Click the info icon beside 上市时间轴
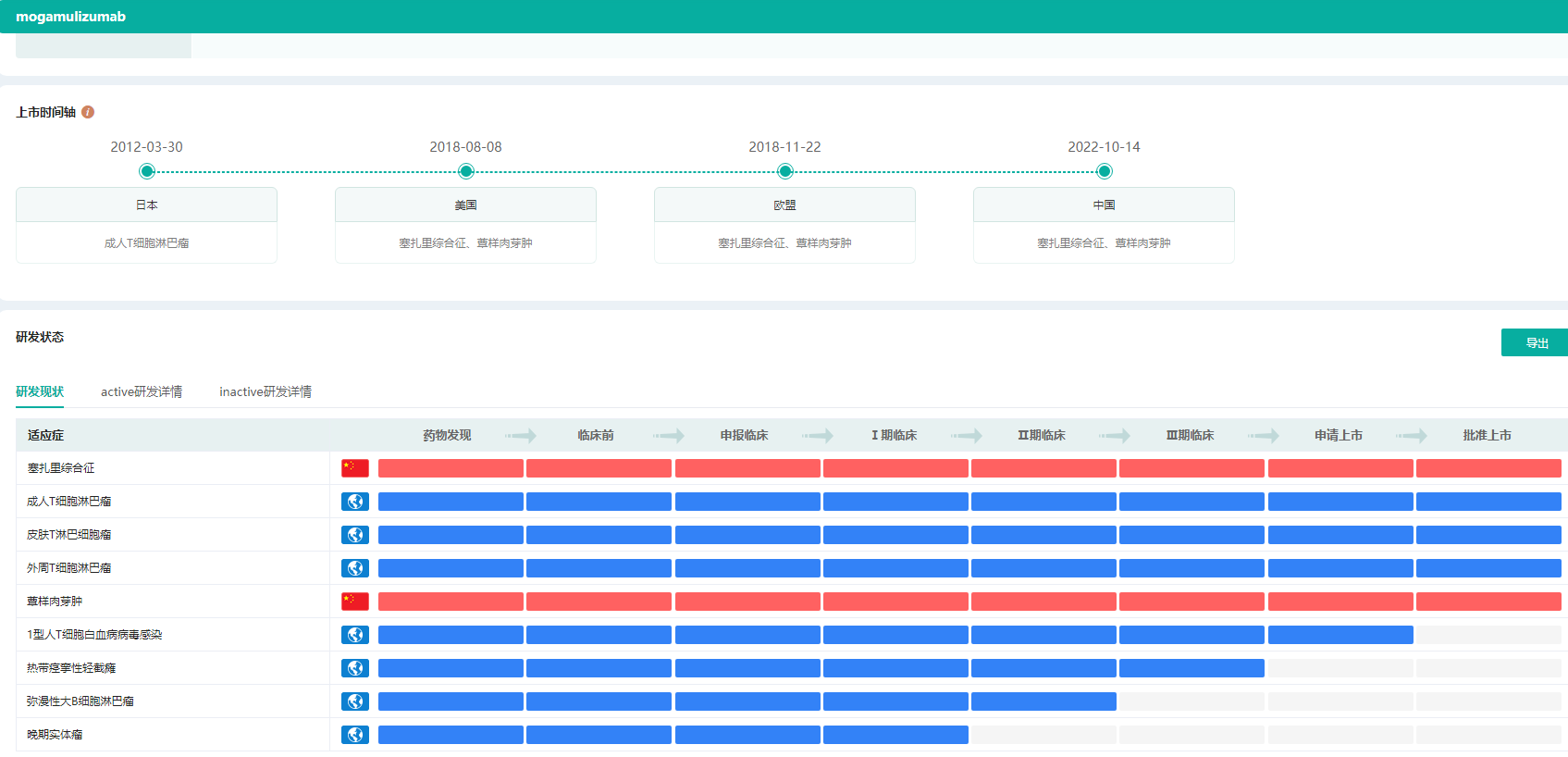This screenshot has height=757, width=1568. (x=88, y=112)
